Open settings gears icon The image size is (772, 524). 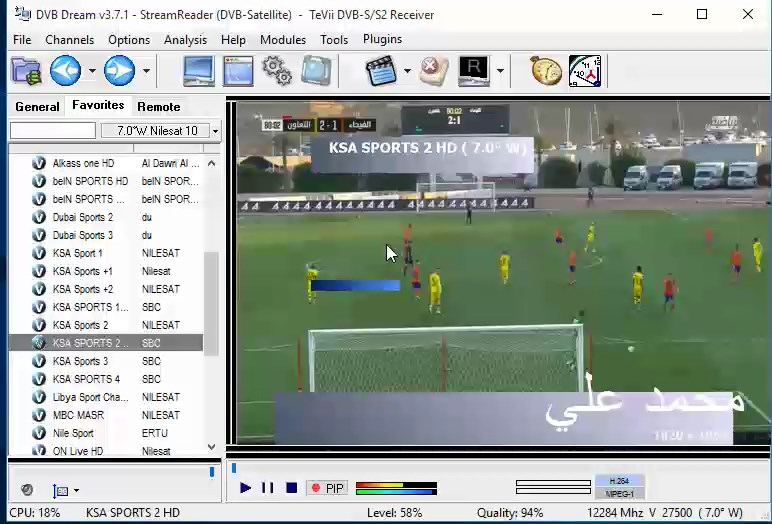point(277,71)
